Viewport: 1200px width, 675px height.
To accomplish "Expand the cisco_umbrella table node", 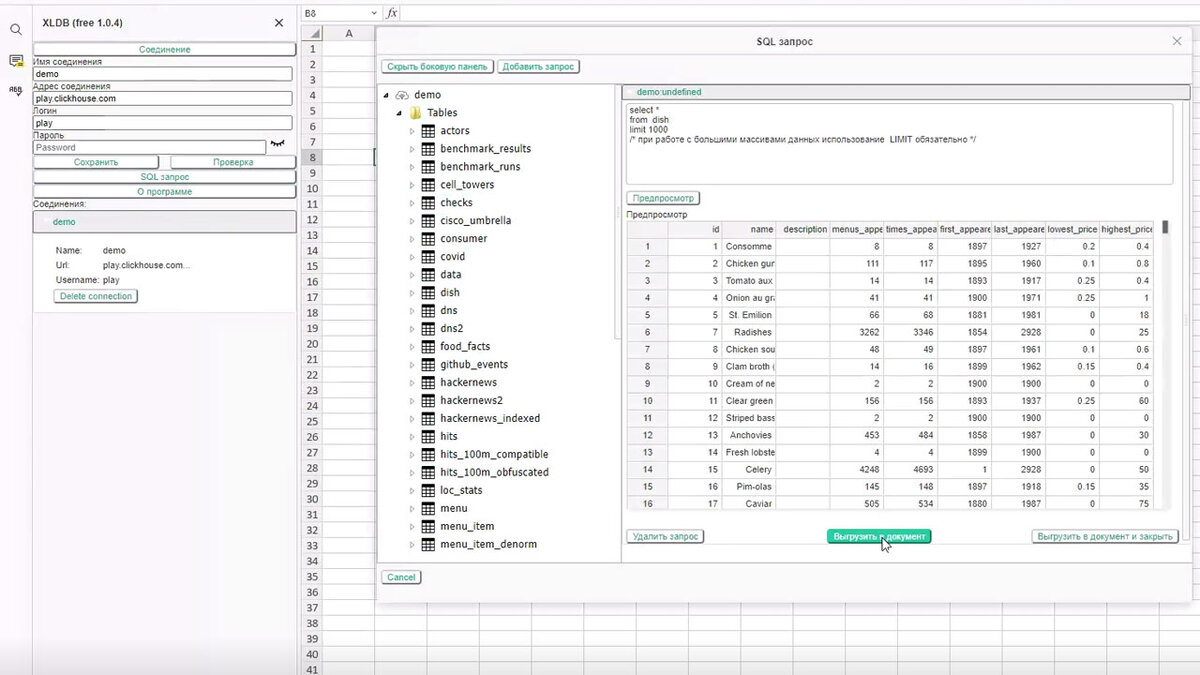I will [411, 221].
